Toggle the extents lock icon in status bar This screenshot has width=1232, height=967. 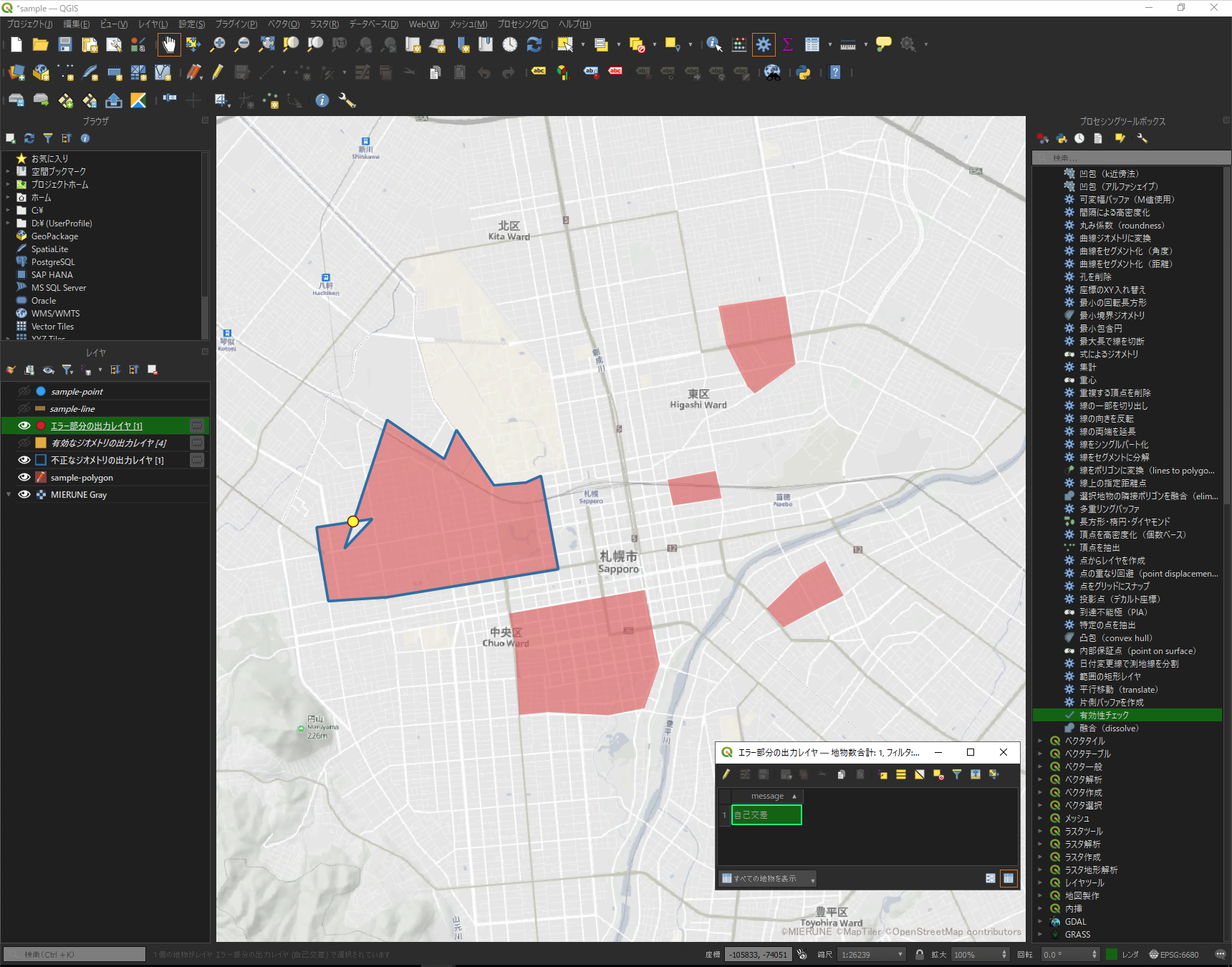[920, 954]
